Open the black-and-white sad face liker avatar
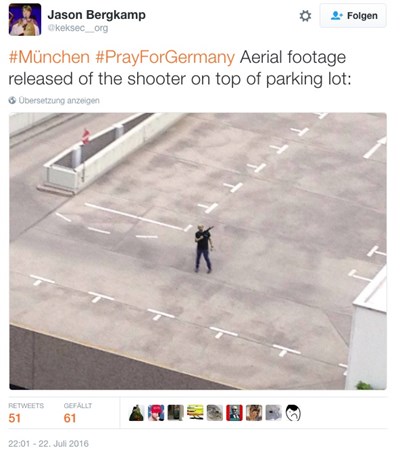Screen dimensions: 400x450 [x=293, y=413]
